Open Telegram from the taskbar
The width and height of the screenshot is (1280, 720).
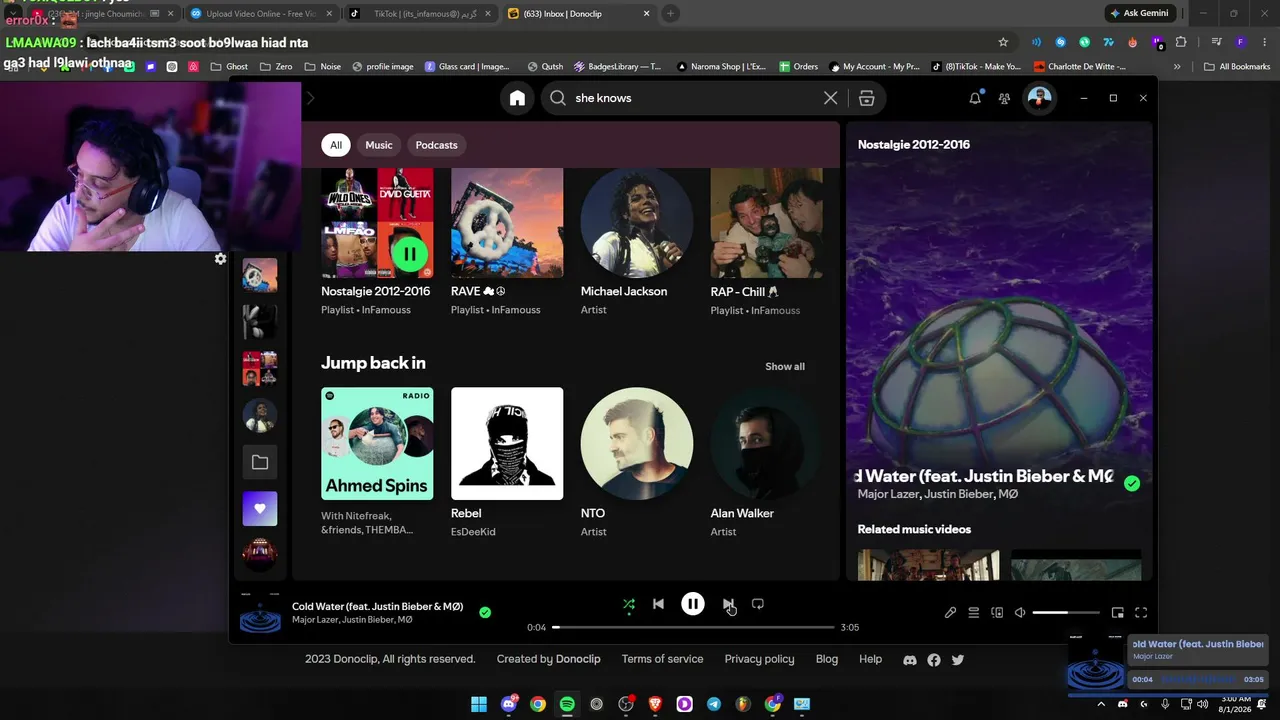(x=714, y=704)
